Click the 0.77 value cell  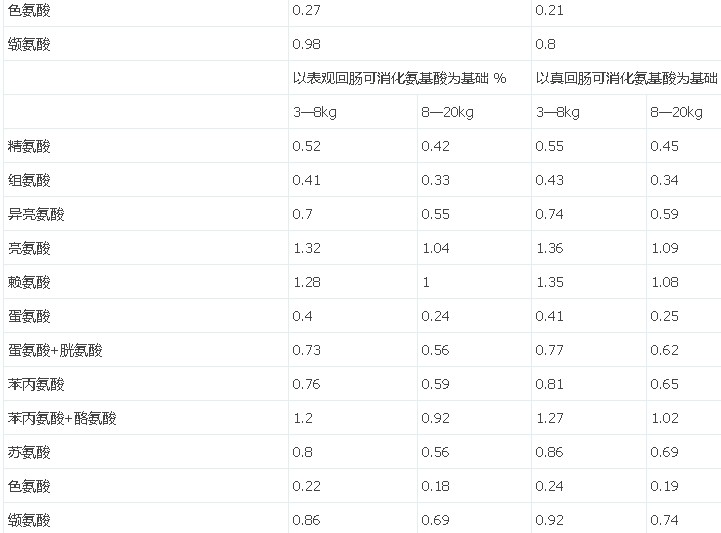point(551,350)
